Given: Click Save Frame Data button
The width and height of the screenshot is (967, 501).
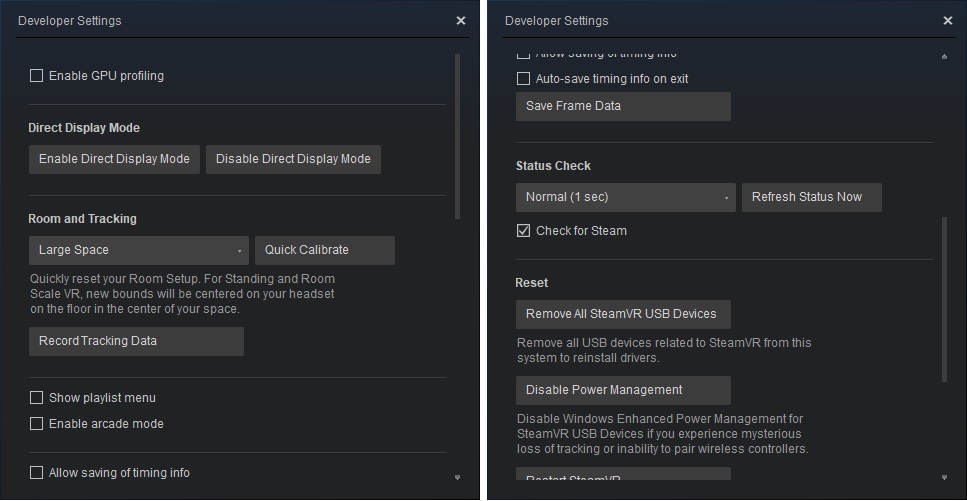Looking at the screenshot, I should pos(623,106).
